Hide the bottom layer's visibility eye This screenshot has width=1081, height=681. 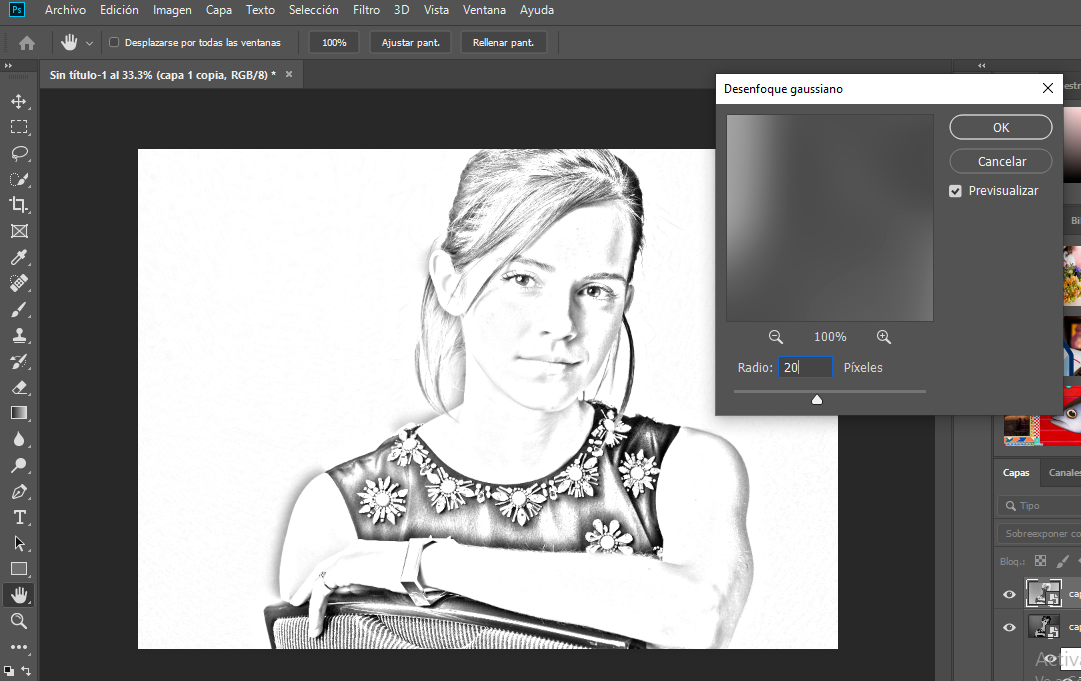(x=1009, y=627)
